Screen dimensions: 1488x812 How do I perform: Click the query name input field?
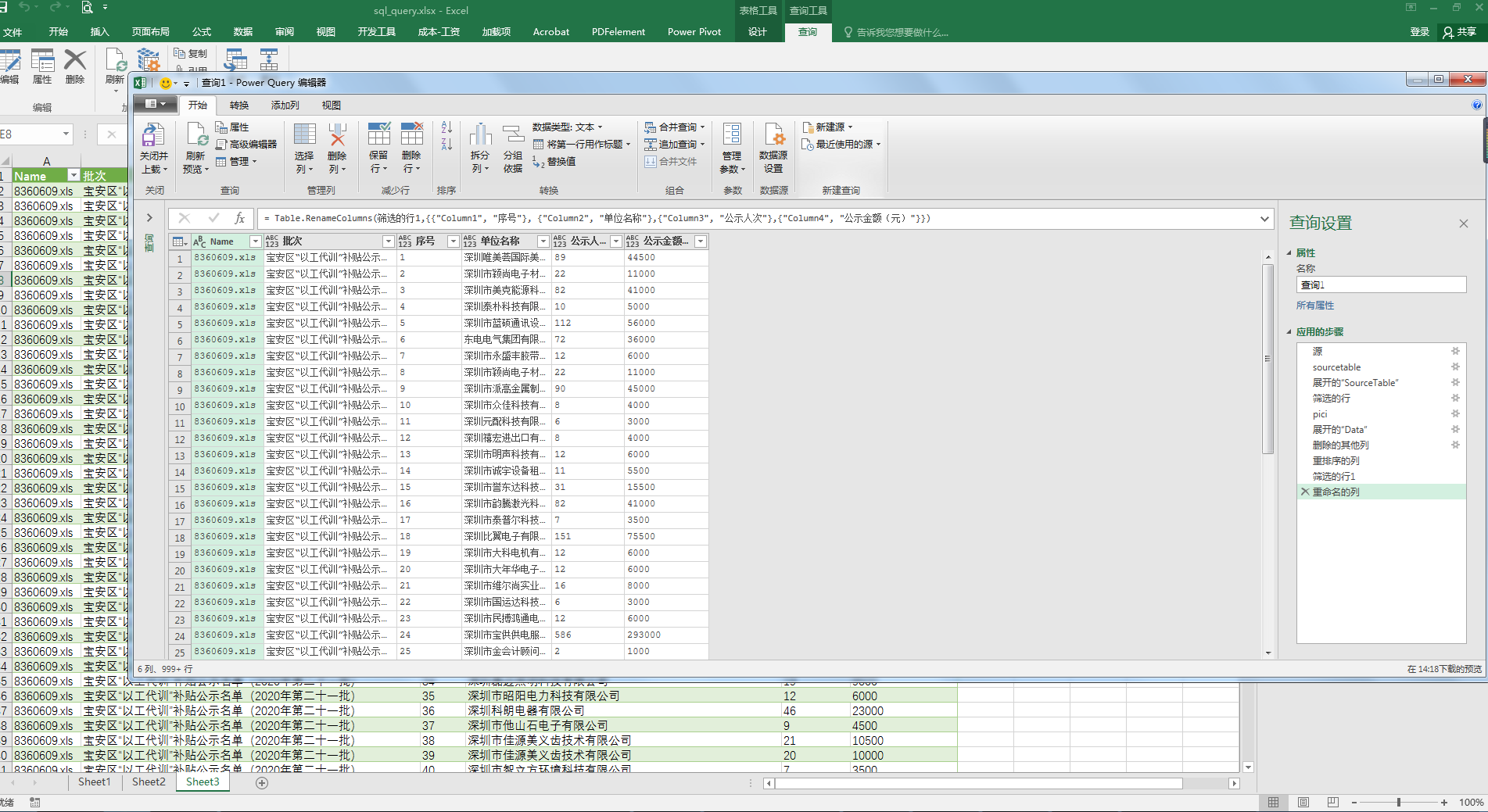[x=1381, y=284]
